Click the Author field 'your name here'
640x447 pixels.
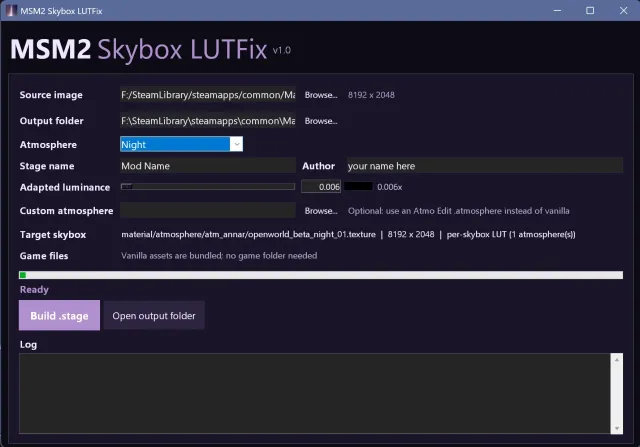[484, 166]
